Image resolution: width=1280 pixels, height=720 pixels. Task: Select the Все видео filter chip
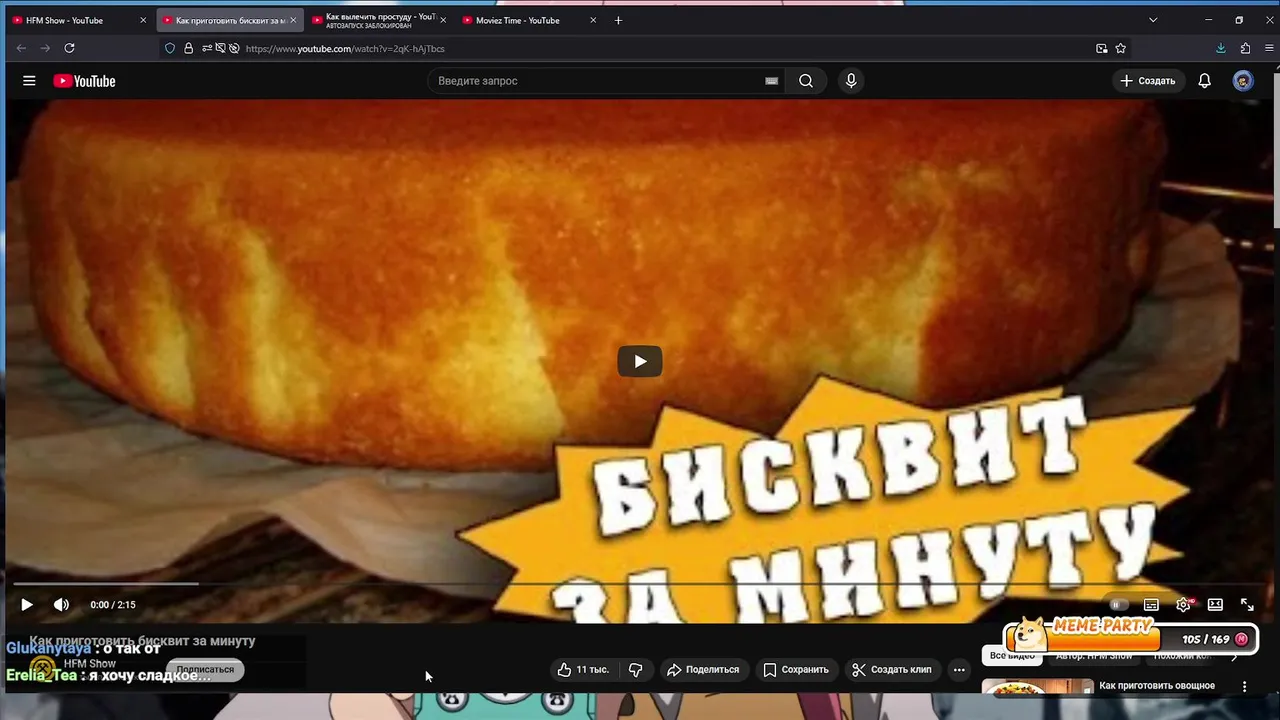click(1012, 656)
